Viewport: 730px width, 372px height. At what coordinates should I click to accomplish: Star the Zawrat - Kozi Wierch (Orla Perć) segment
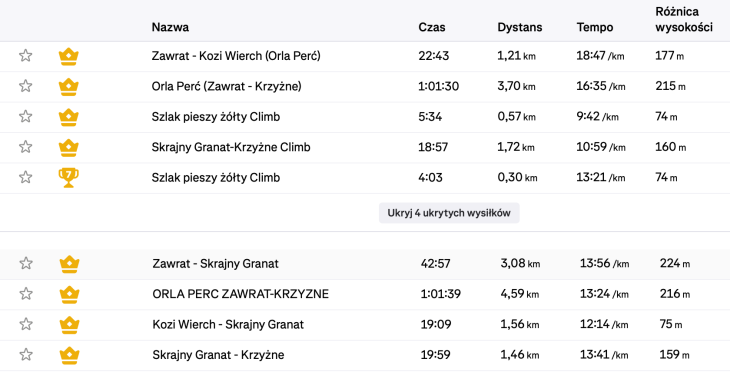tap(26, 56)
